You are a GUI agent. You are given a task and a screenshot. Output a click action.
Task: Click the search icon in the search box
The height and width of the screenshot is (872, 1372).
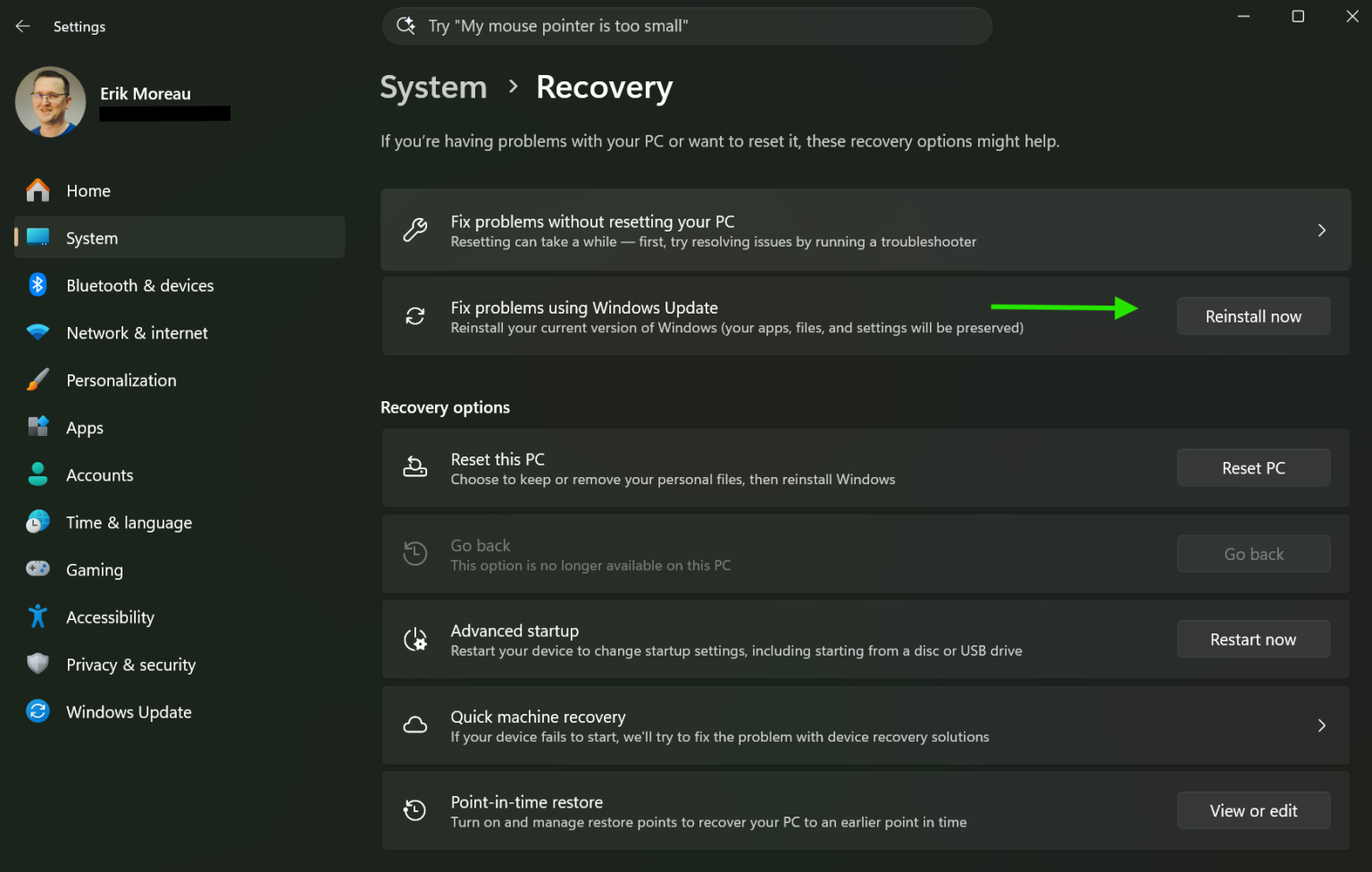tap(406, 26)
